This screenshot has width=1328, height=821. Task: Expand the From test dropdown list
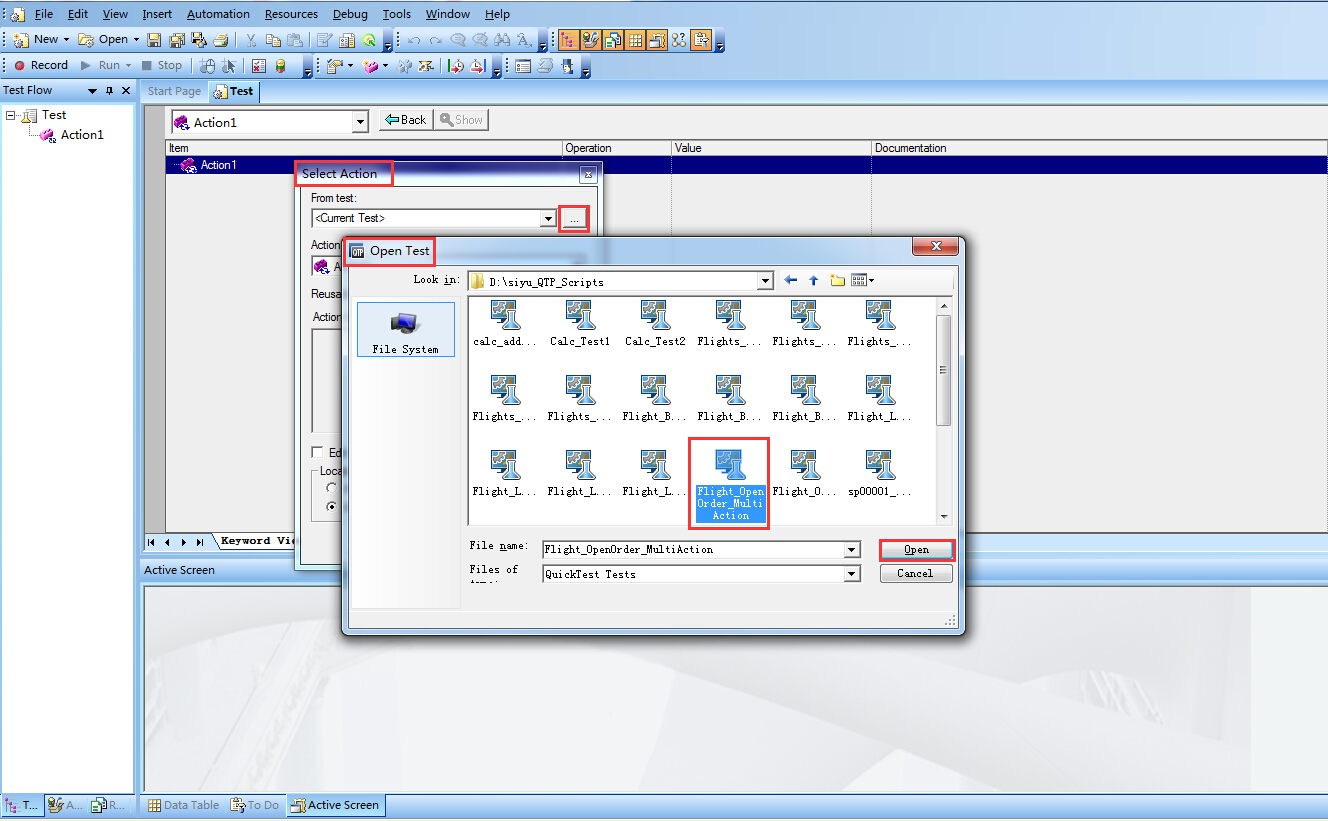tap(547, 218)
